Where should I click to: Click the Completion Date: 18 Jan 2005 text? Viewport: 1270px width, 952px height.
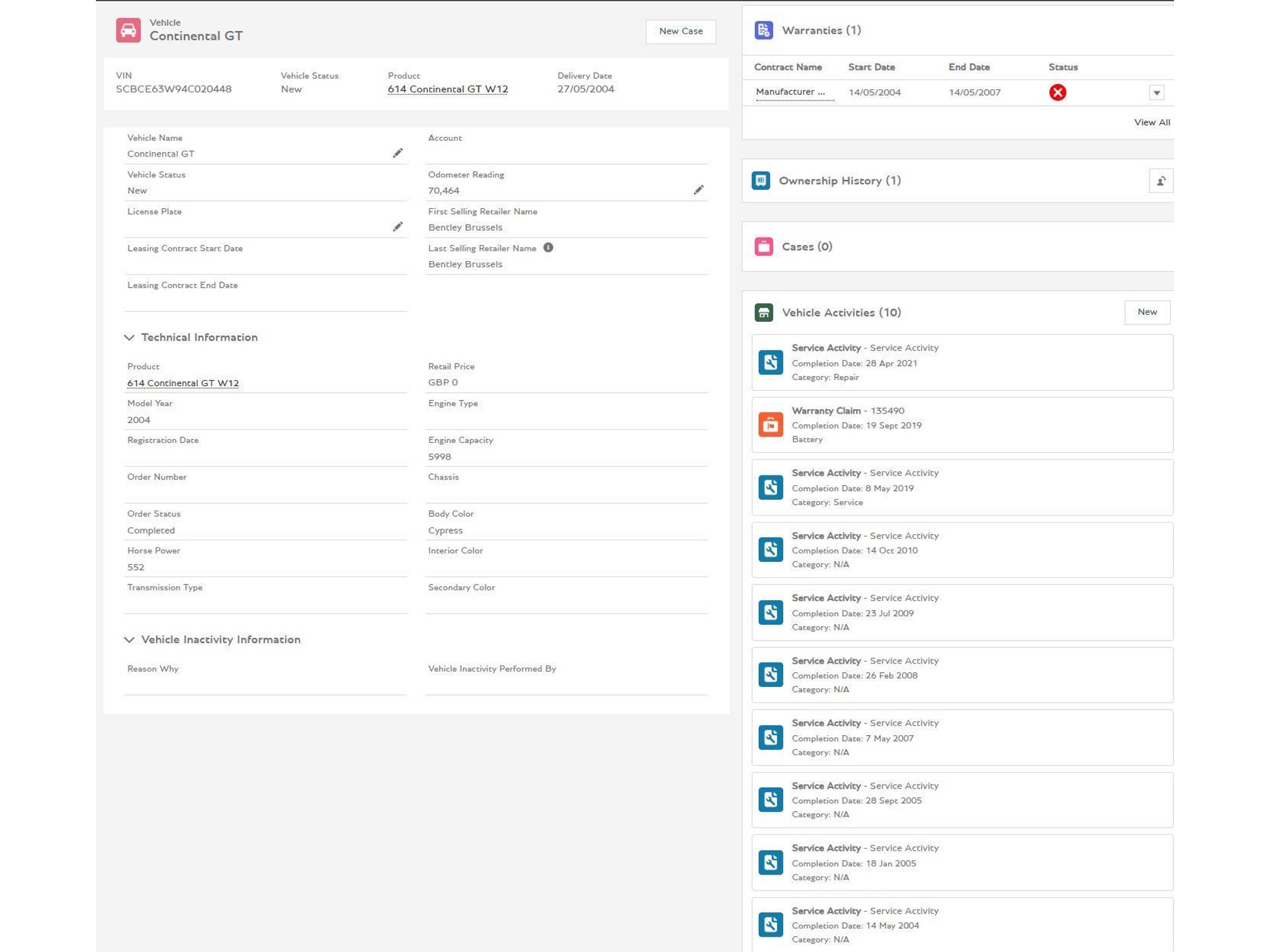coord(854,863)
